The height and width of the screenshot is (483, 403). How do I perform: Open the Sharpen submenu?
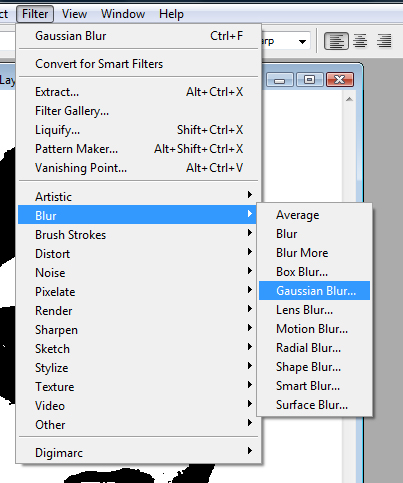[138, 330]
